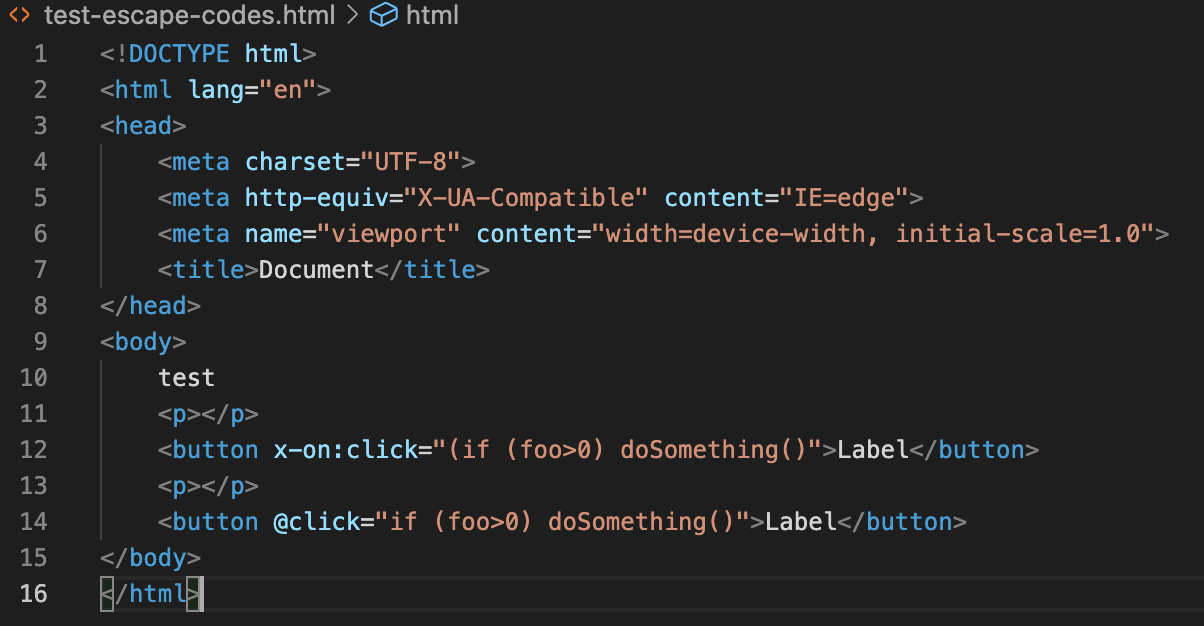Click the closing html tag on line 16
The width and height of the screenshot is (1204, 626).
click(150, 594)
